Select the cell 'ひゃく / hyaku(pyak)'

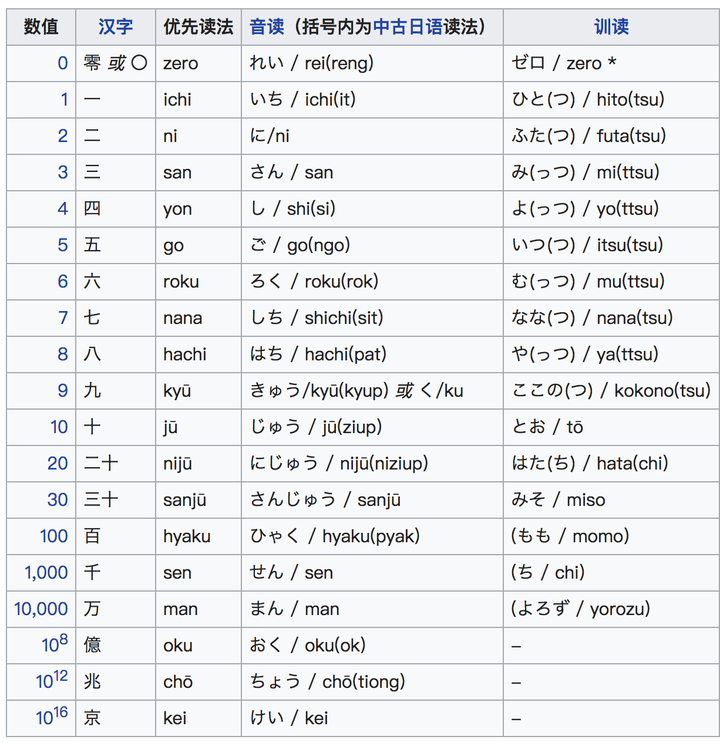click(x=372, y=536)
